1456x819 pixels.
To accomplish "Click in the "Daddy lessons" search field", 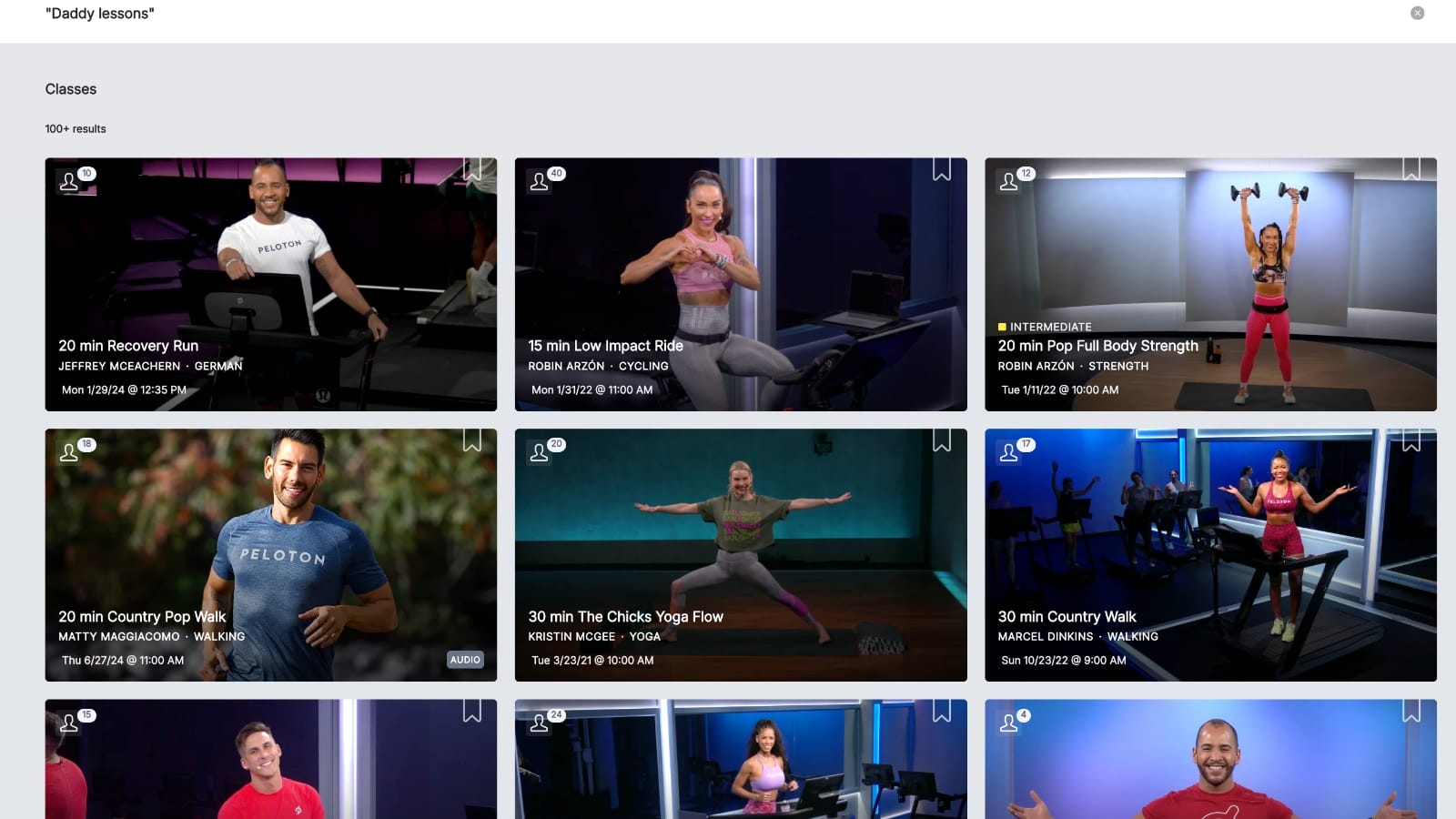I will (637, 14).
